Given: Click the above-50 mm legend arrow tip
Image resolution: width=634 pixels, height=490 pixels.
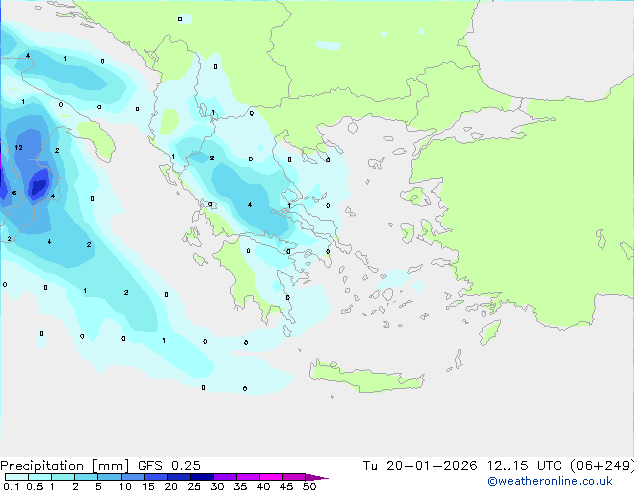Looking at the screenshot, I should [x=317, y=477].
